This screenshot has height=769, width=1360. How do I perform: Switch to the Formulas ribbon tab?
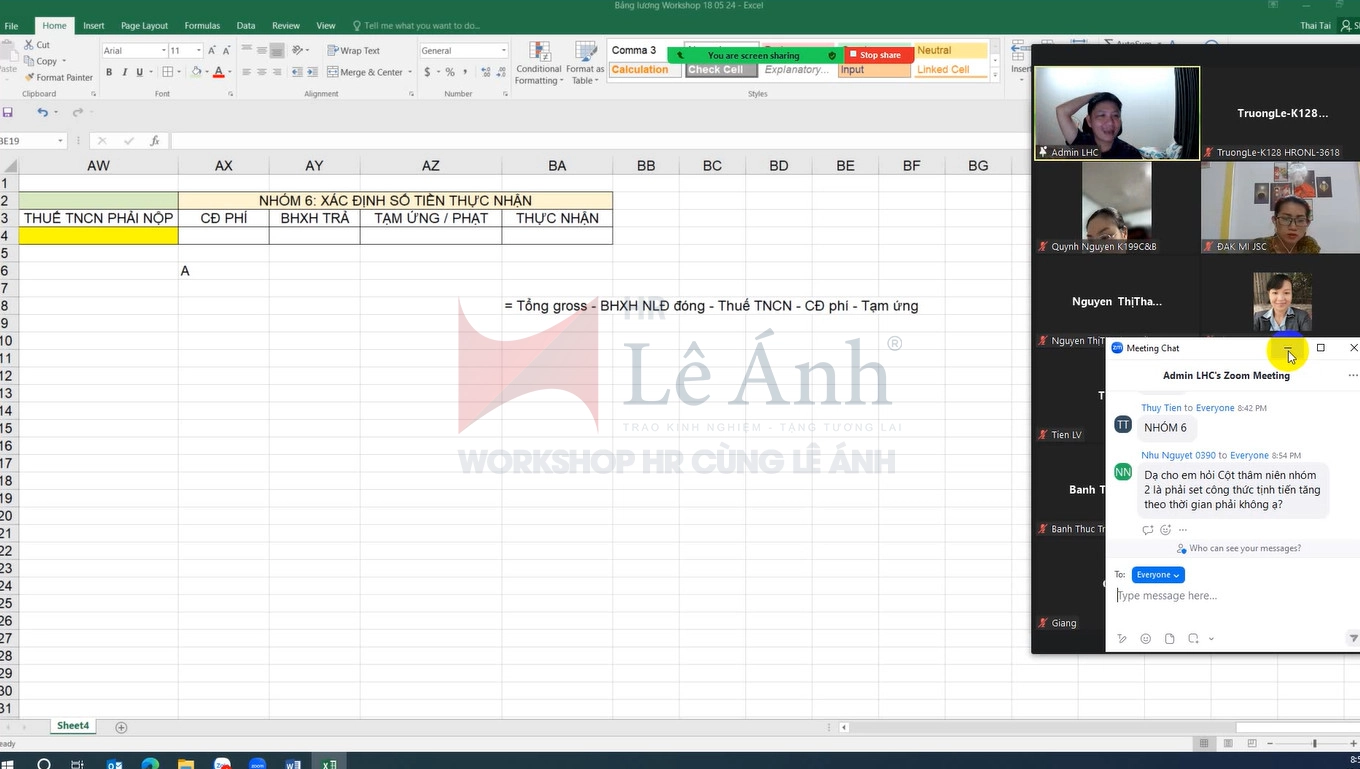[202, 26]
